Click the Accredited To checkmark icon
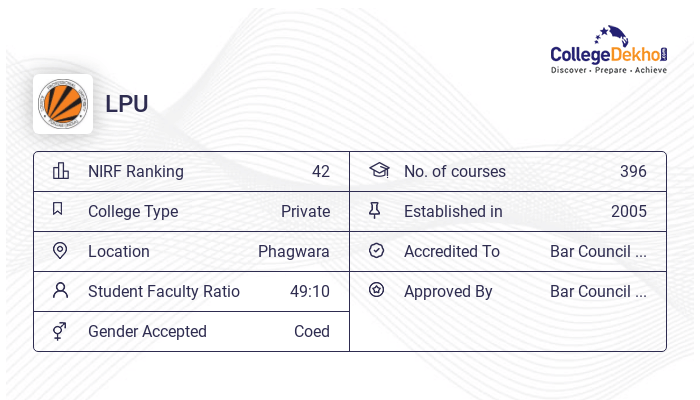Image resolution: width=700 pixels, height=400 pixels. coord(376,251)
